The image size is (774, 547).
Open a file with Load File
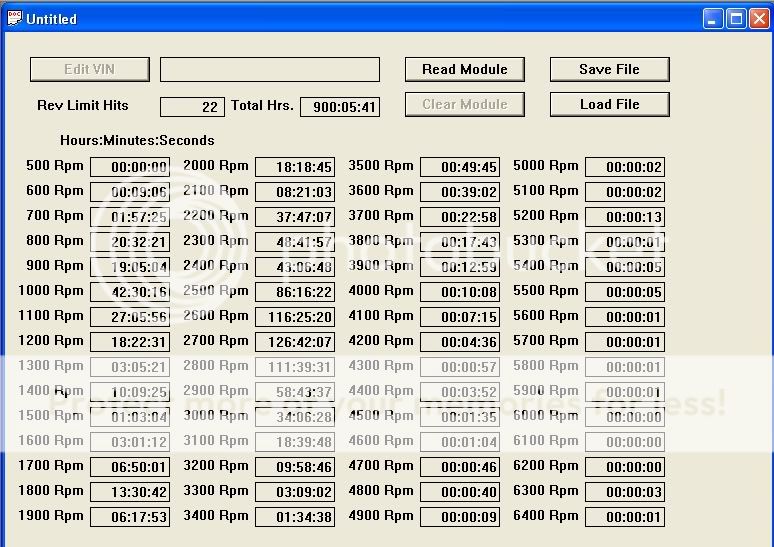point(609,104)
